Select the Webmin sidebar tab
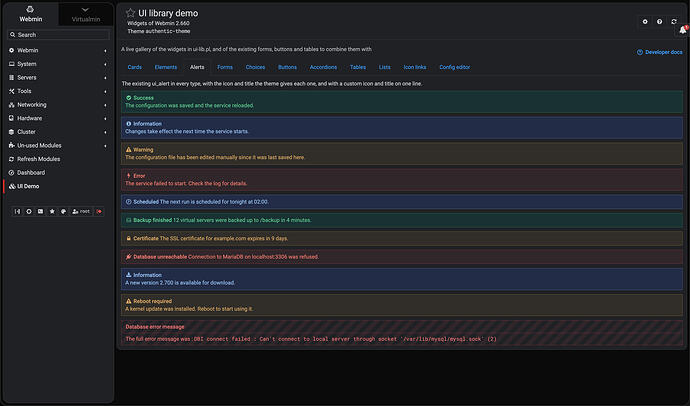690x406 pixels. pyautogui.click(x=31, y=15)
